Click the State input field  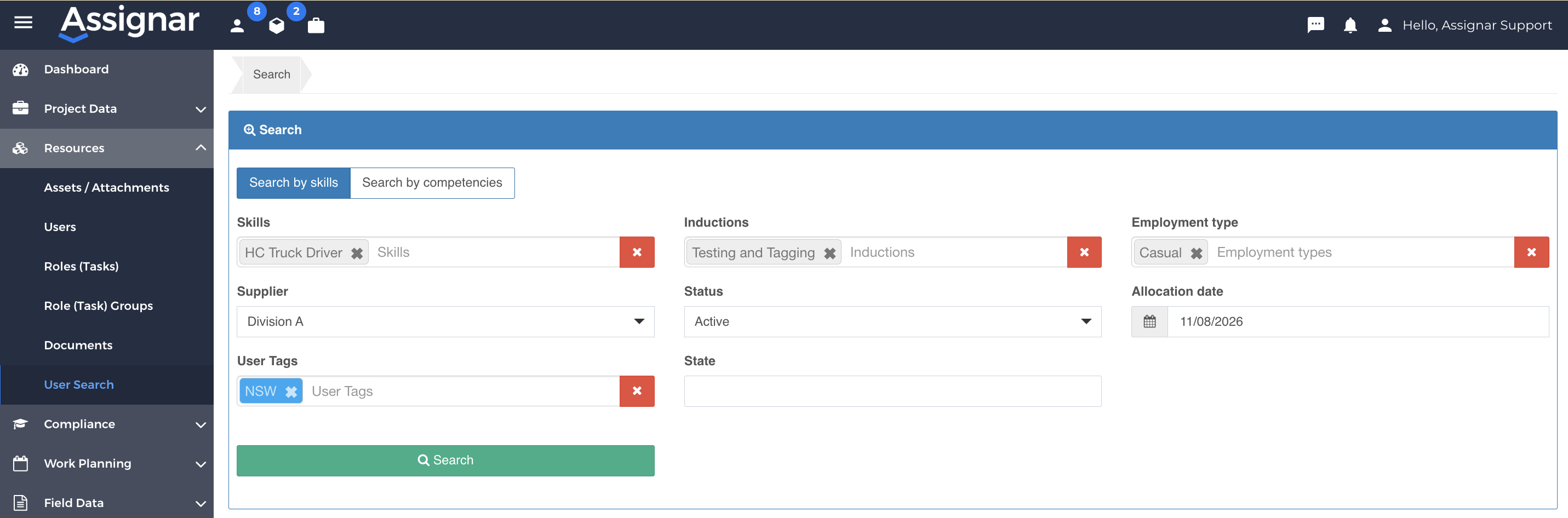tap(892, 391)
